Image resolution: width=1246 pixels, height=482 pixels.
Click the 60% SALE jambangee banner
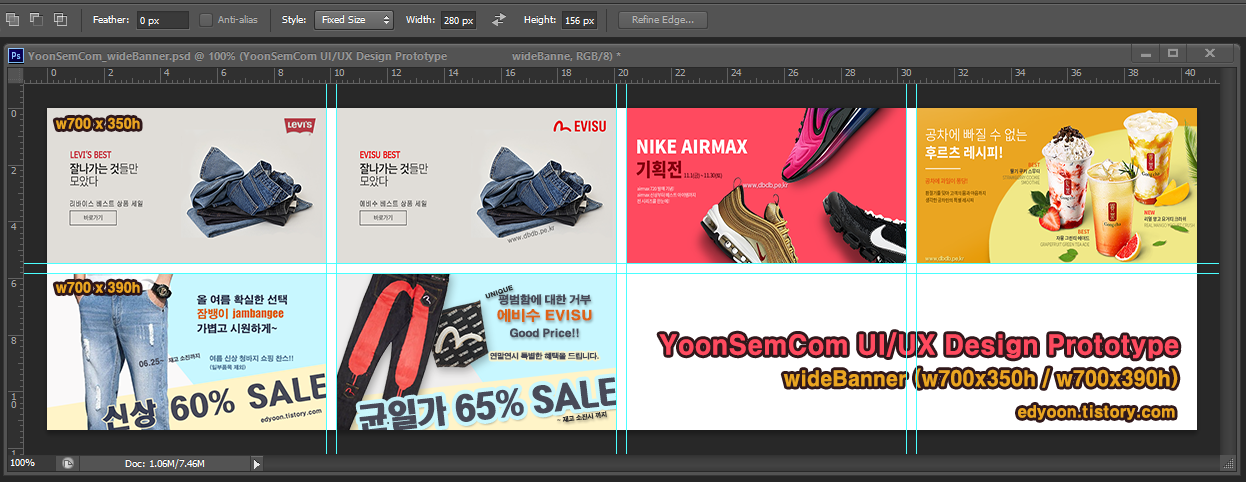point(187,352)
